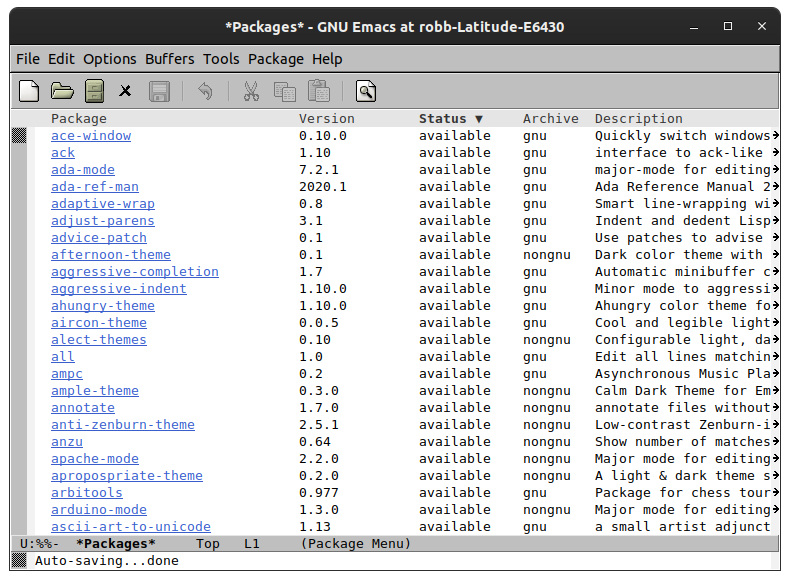Click the L1 line number indicator

[x=251, y=544]
